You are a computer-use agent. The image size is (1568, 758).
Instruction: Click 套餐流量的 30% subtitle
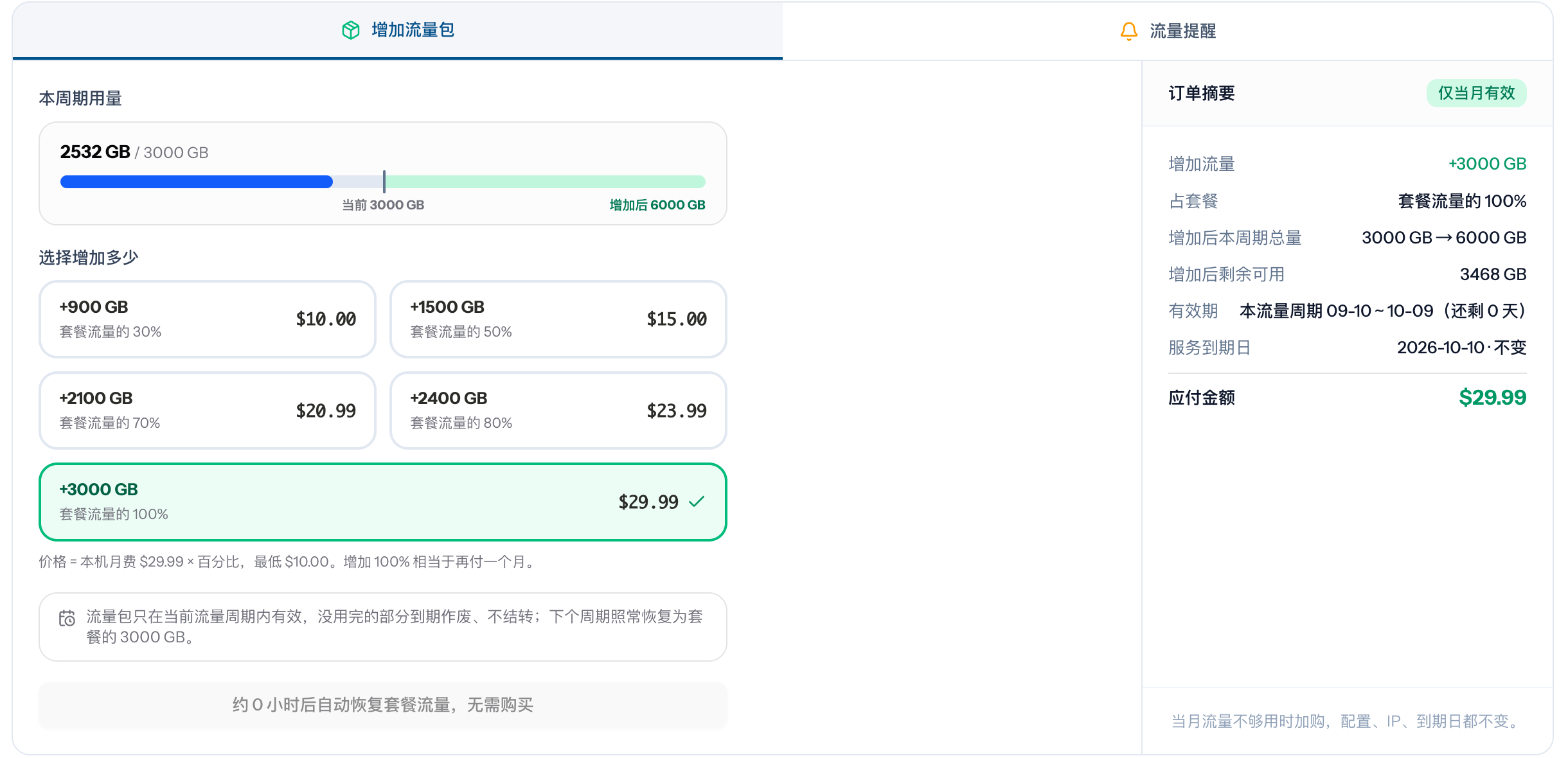click(110, 332)
